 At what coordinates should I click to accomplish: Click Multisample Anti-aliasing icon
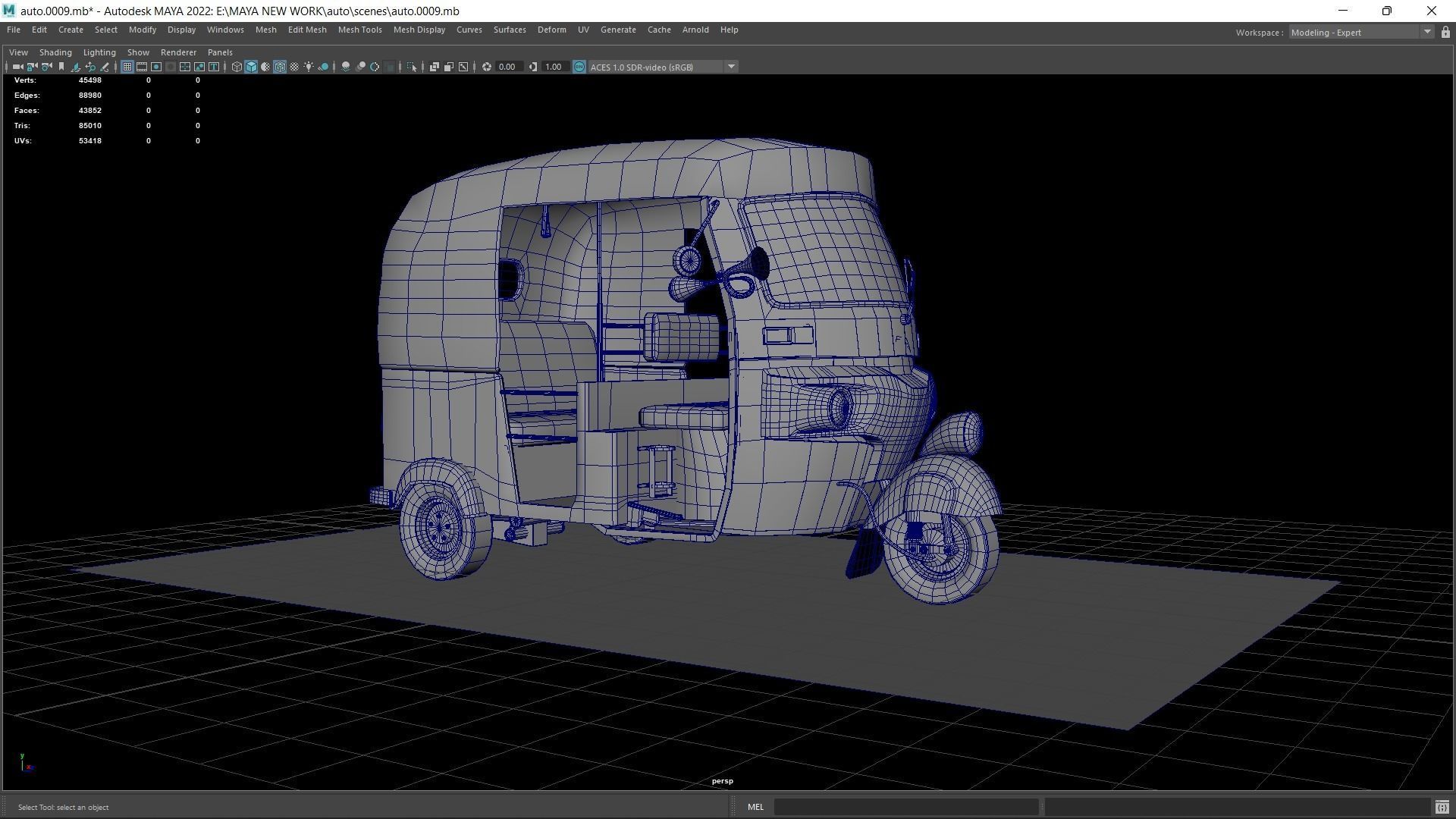pos(375,67)
